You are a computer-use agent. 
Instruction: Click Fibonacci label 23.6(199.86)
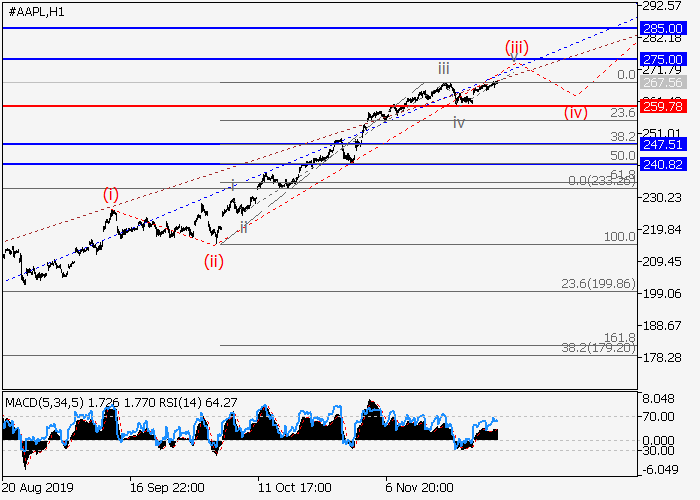(x=598, y=283)
